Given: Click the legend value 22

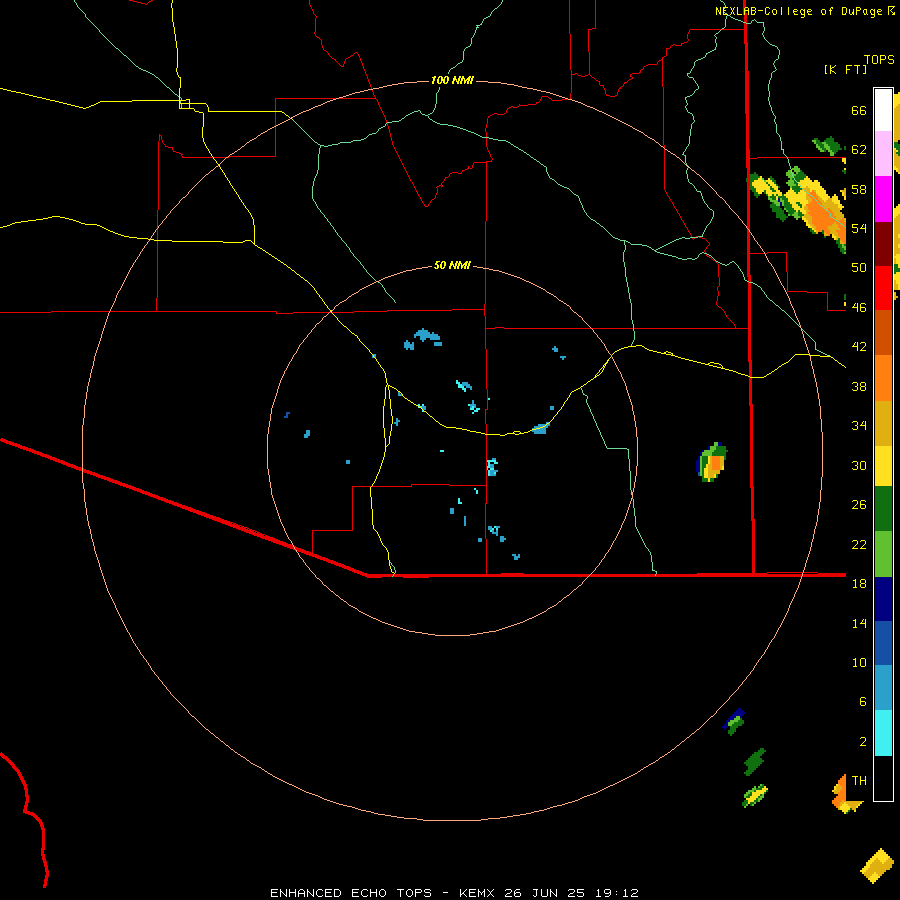Looking at the screenshot, I should [859, 544].
